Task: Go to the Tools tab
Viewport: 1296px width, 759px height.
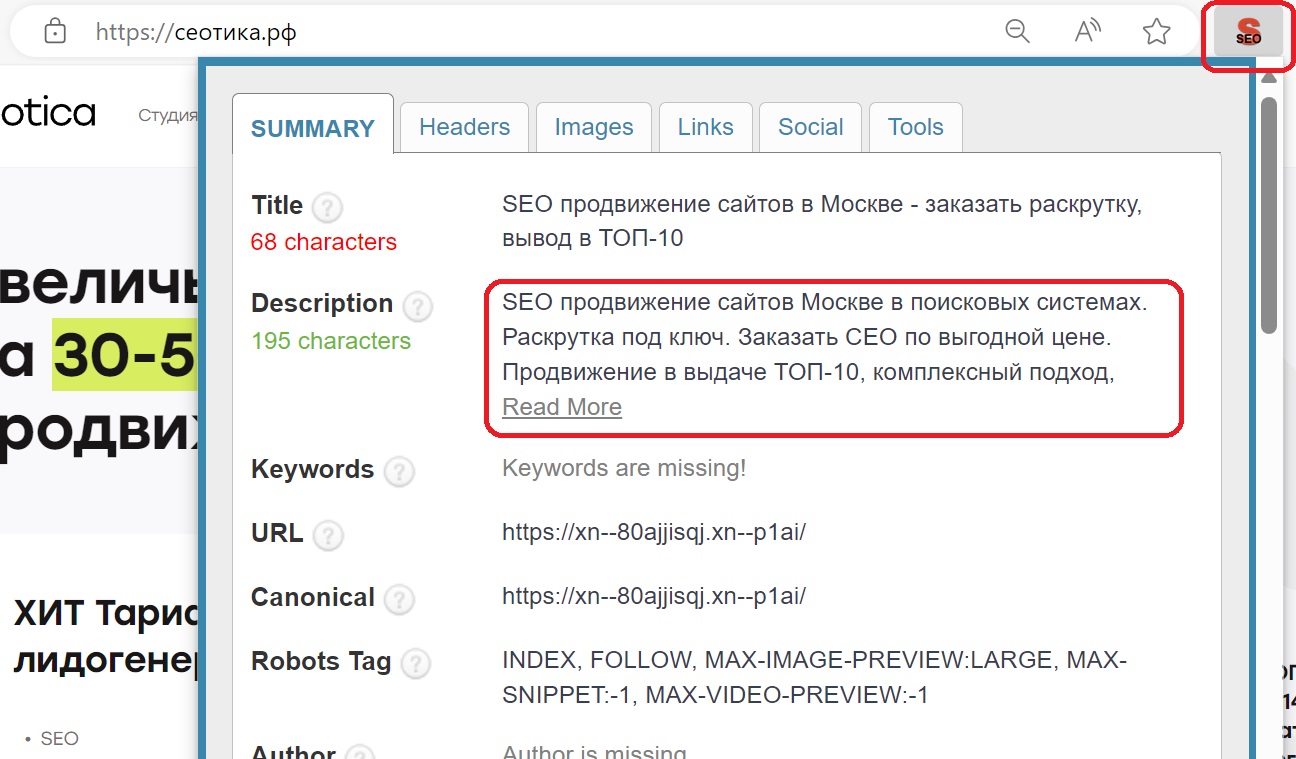Action: coord(915,127)
